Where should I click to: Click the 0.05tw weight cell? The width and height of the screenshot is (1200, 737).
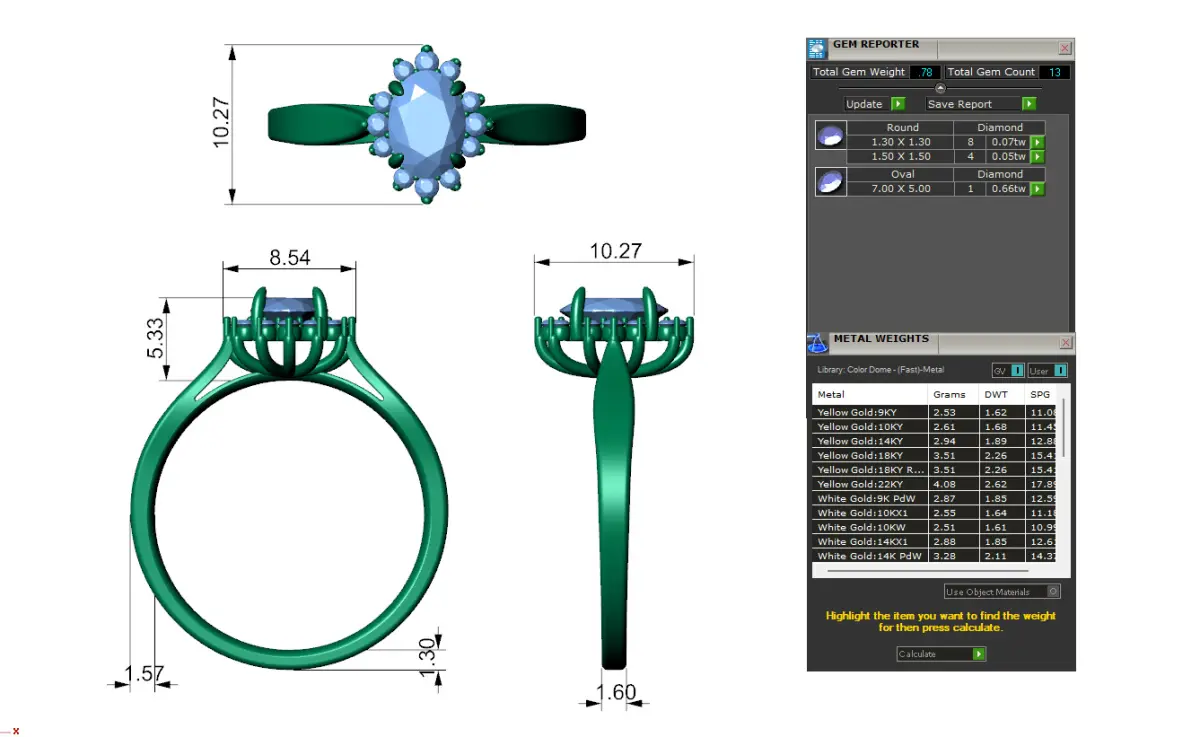click(1010, 156)
